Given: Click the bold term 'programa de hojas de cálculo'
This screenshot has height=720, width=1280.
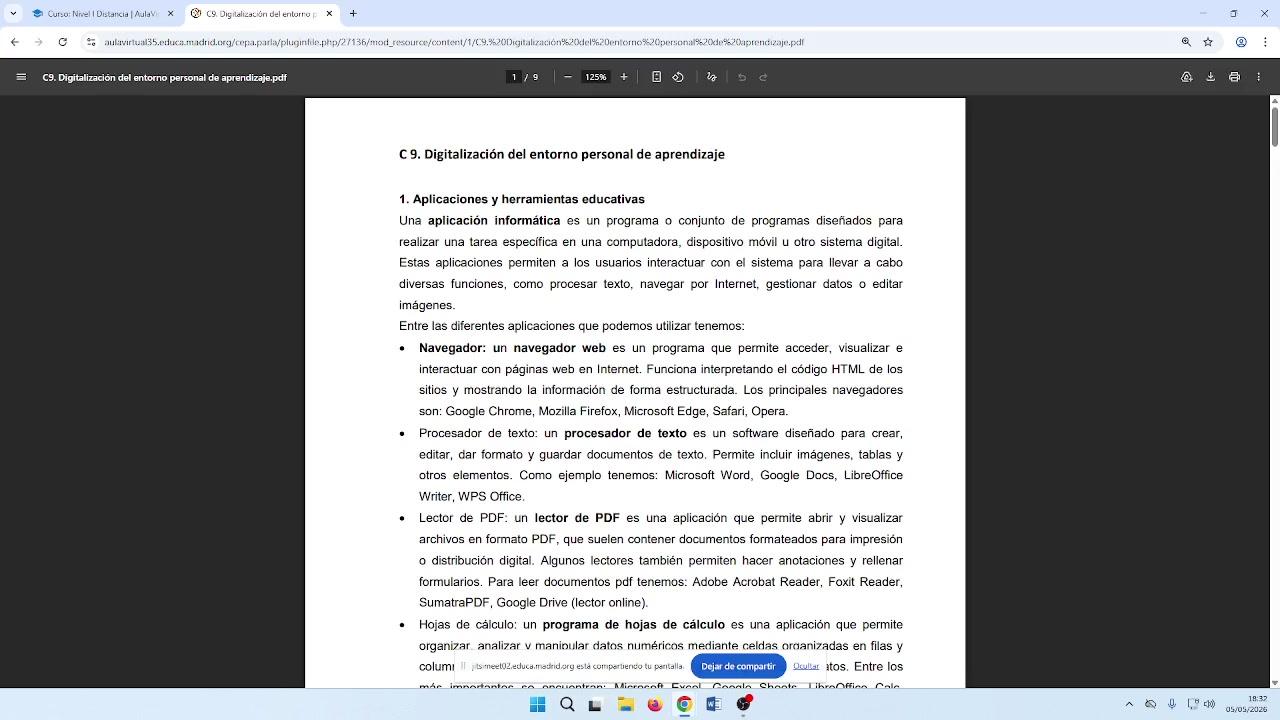Looking at the screenshot, I should [634, 625].
